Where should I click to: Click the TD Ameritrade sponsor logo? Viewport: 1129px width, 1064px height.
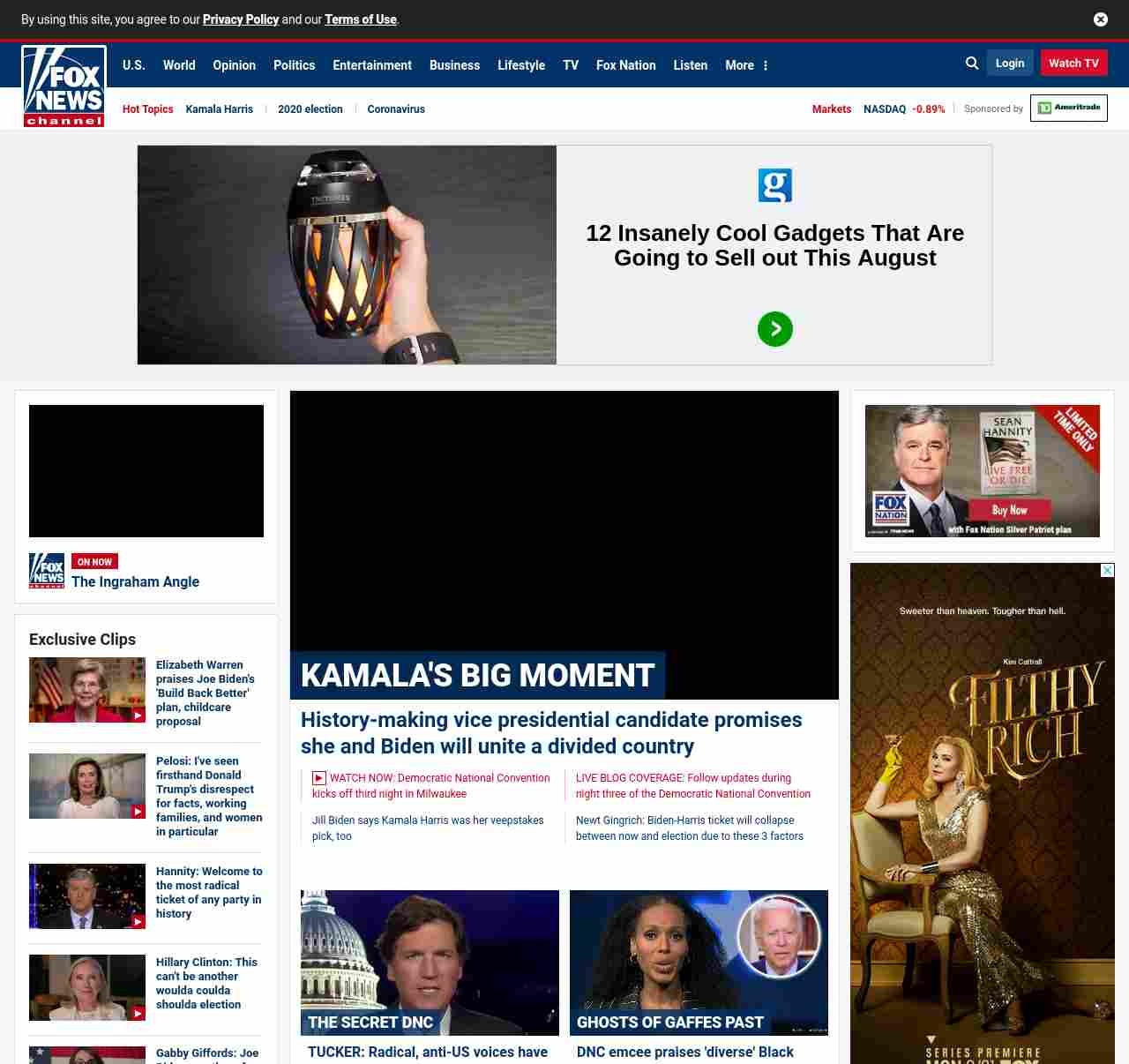point(1068,108)
